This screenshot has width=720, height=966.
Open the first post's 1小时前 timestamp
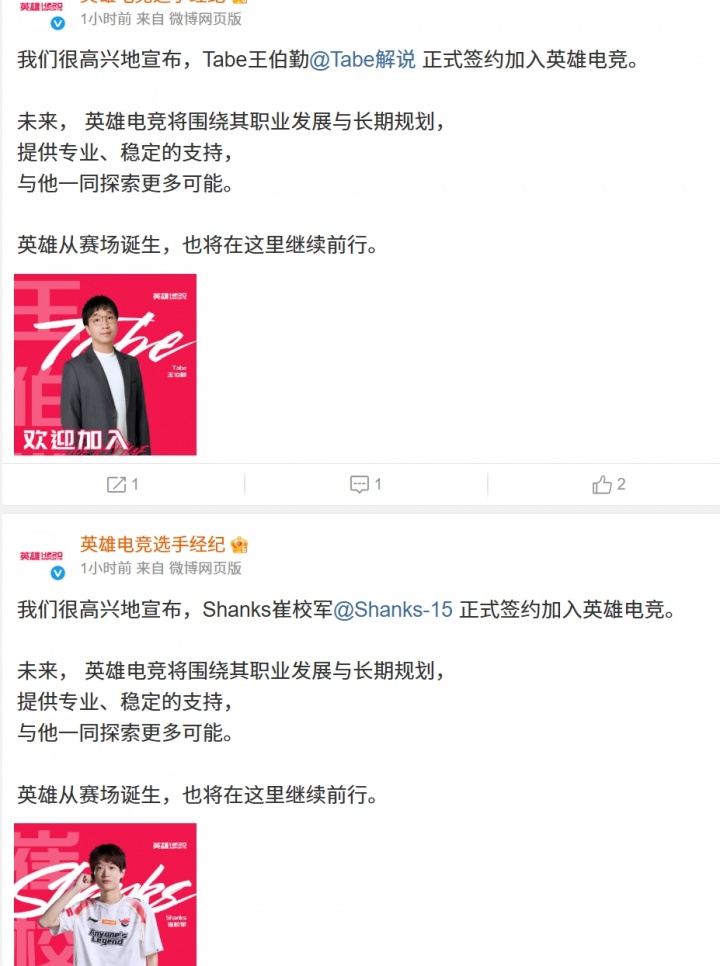tap(105, 19)
